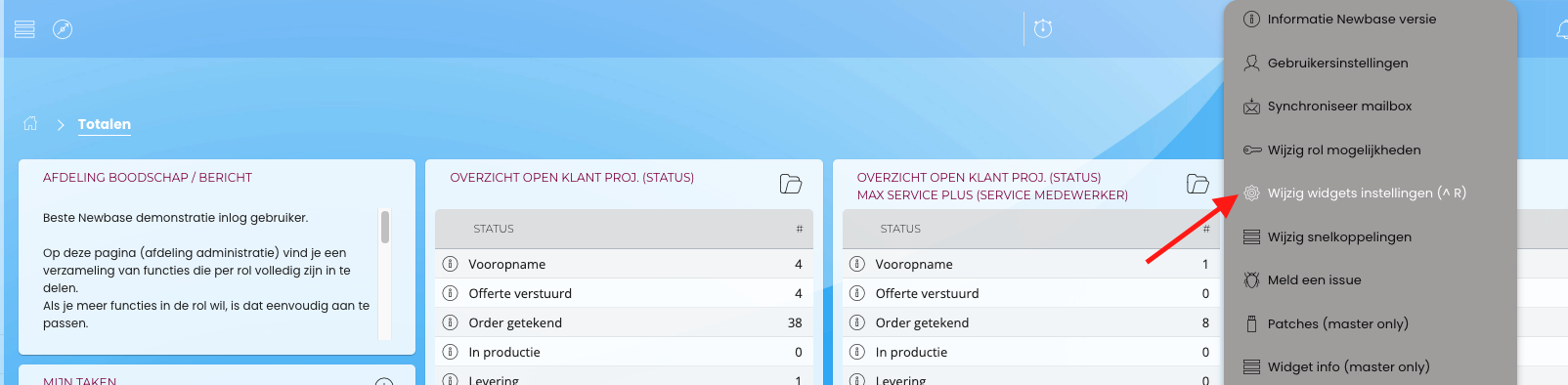Viewport: 1568px width, 385px height.
Task: Click the info circle icon beside Informatie Newbase versie
Action: point(1251,19)
